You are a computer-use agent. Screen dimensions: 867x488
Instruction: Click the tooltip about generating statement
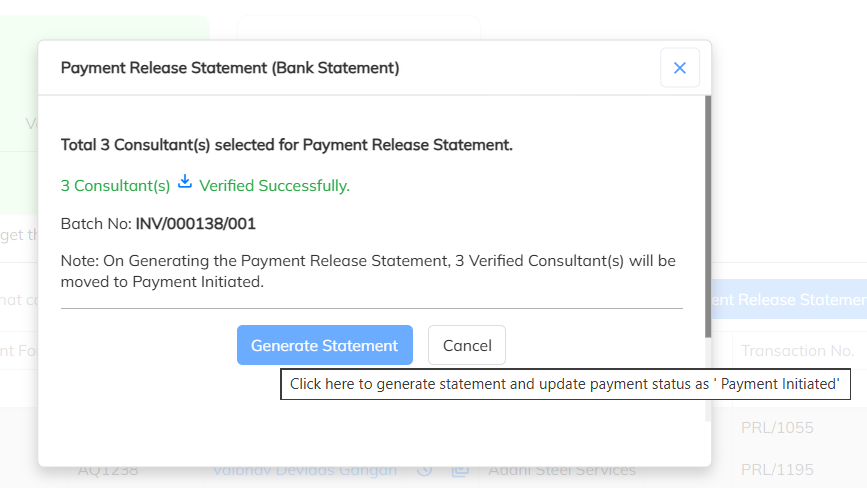click(x=565, y=384)
